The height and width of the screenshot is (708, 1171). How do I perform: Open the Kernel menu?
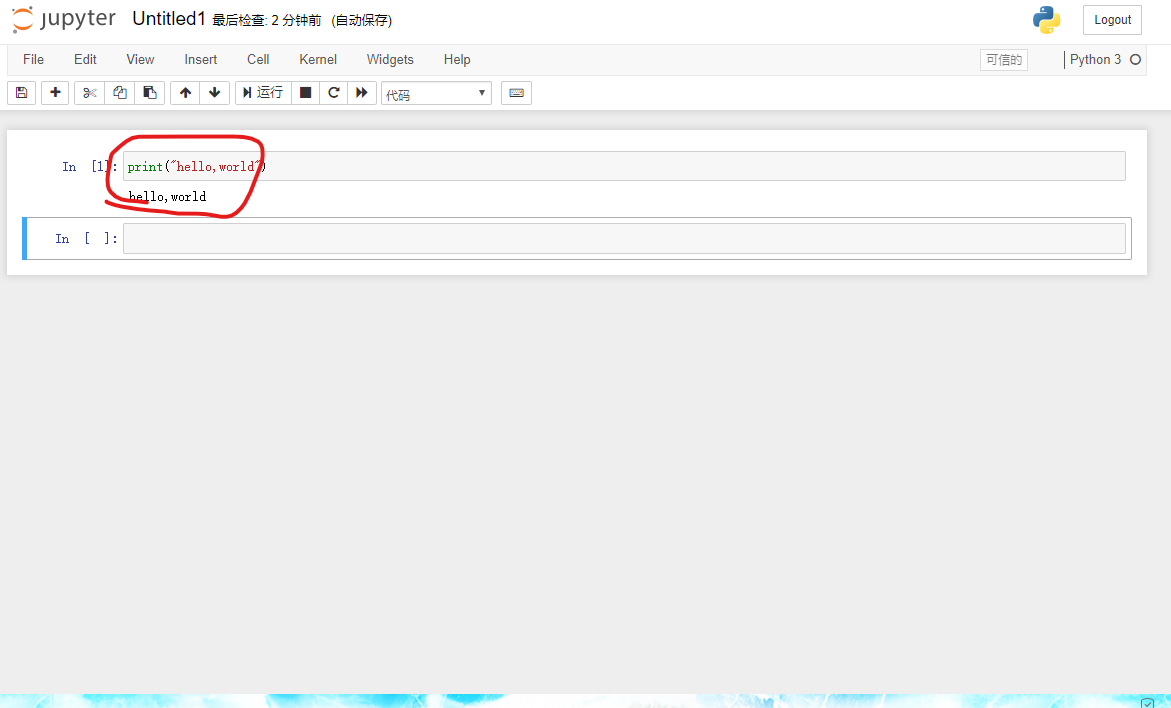point(318,60)
